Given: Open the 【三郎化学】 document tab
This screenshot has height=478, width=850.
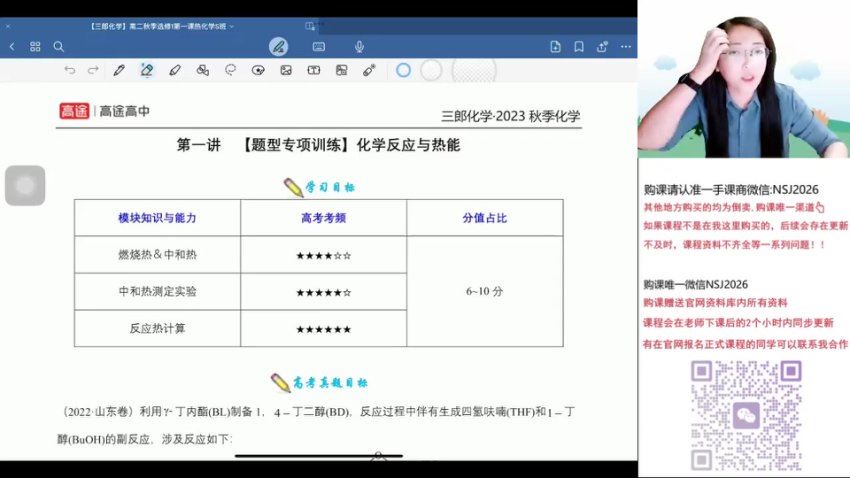Looking at the screenshot, I should click(x=158, y=26).
